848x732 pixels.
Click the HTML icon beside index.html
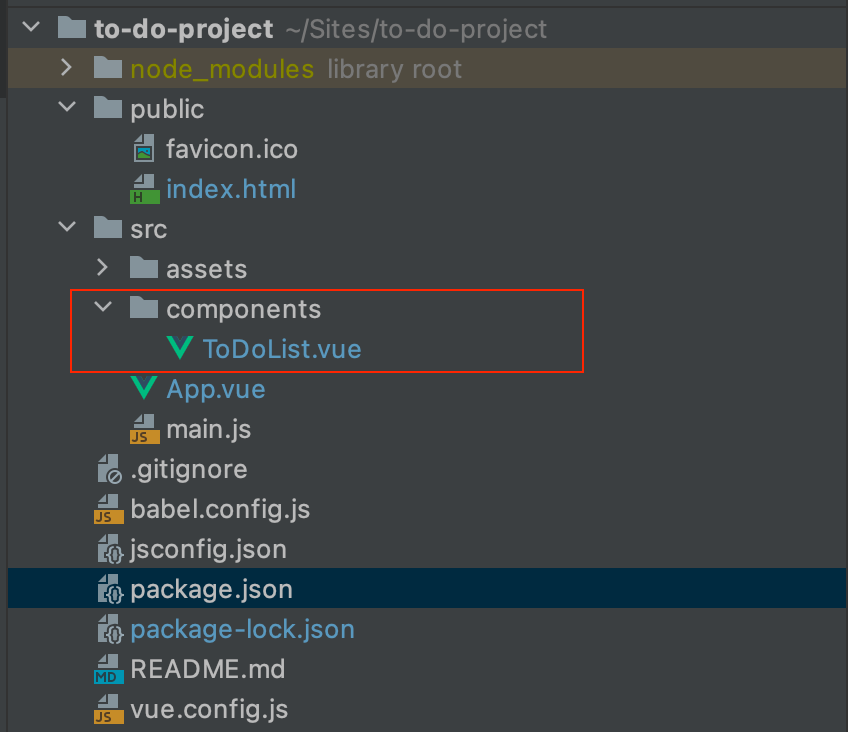145,188
